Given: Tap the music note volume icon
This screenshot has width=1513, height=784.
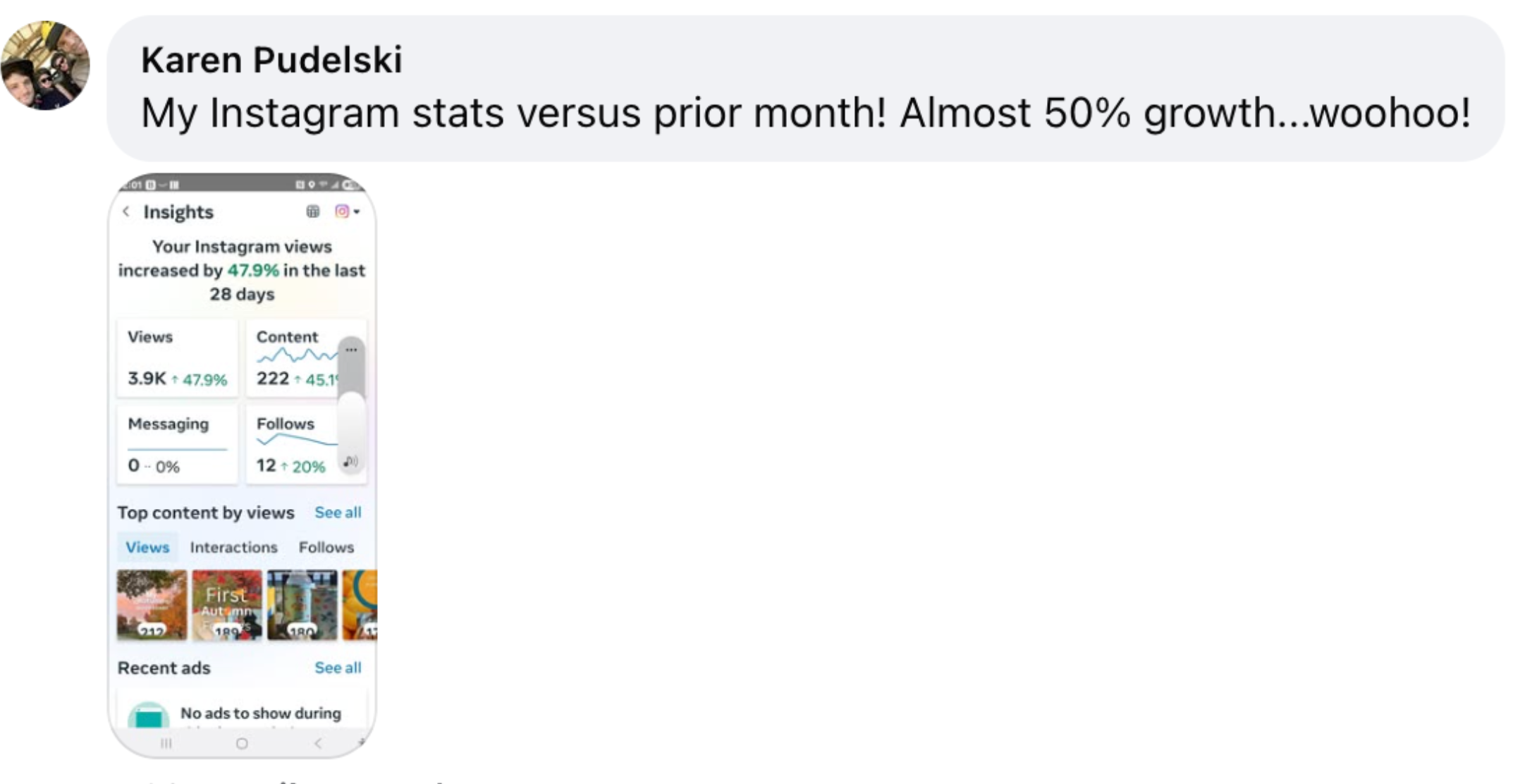Looking at the screenshot, I should pyautogui.click(x=350, y=463).
